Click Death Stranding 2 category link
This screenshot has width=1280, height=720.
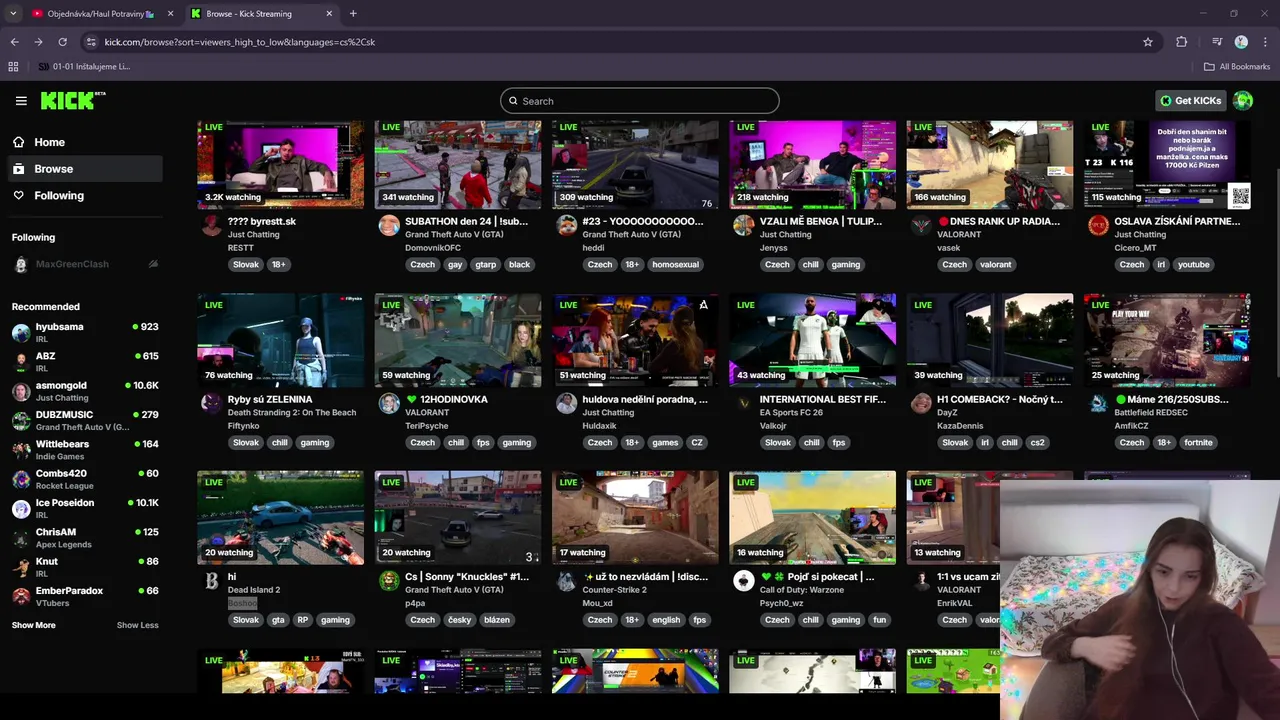(292, 412)
